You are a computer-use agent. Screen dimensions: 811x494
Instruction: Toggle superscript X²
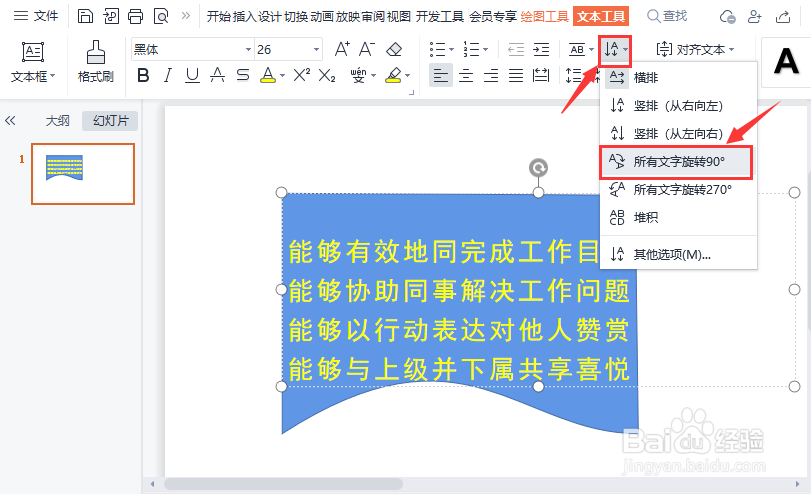pos(302,76)
